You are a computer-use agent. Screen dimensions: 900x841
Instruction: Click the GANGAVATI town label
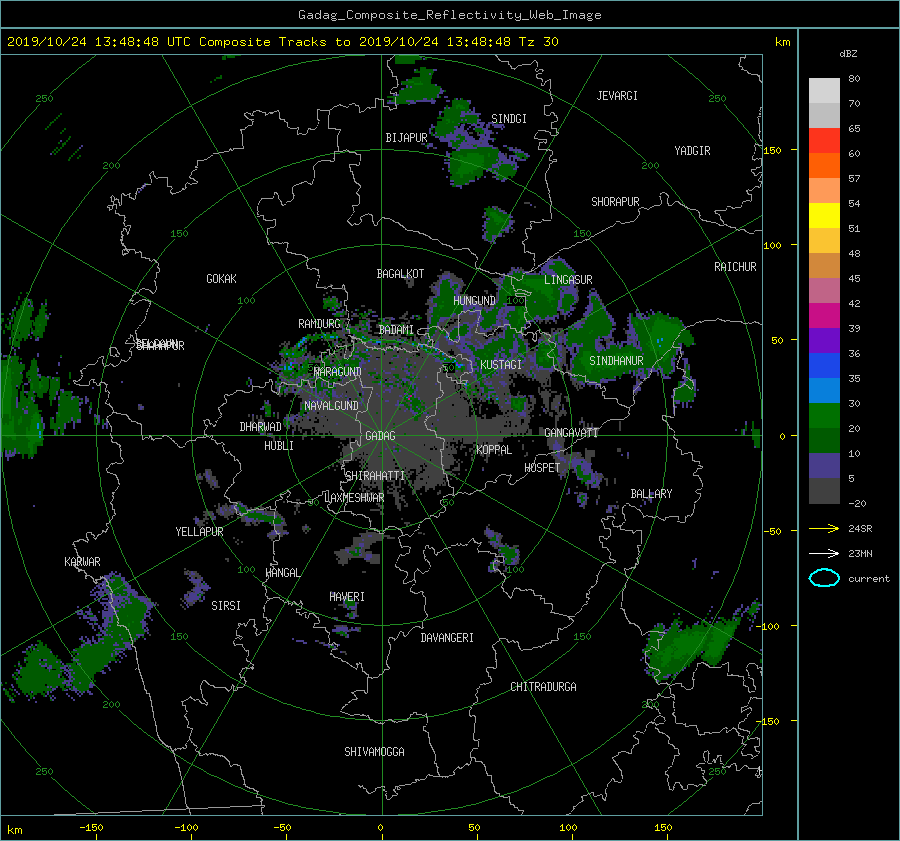pyautogui.click(x=571, y=432)
